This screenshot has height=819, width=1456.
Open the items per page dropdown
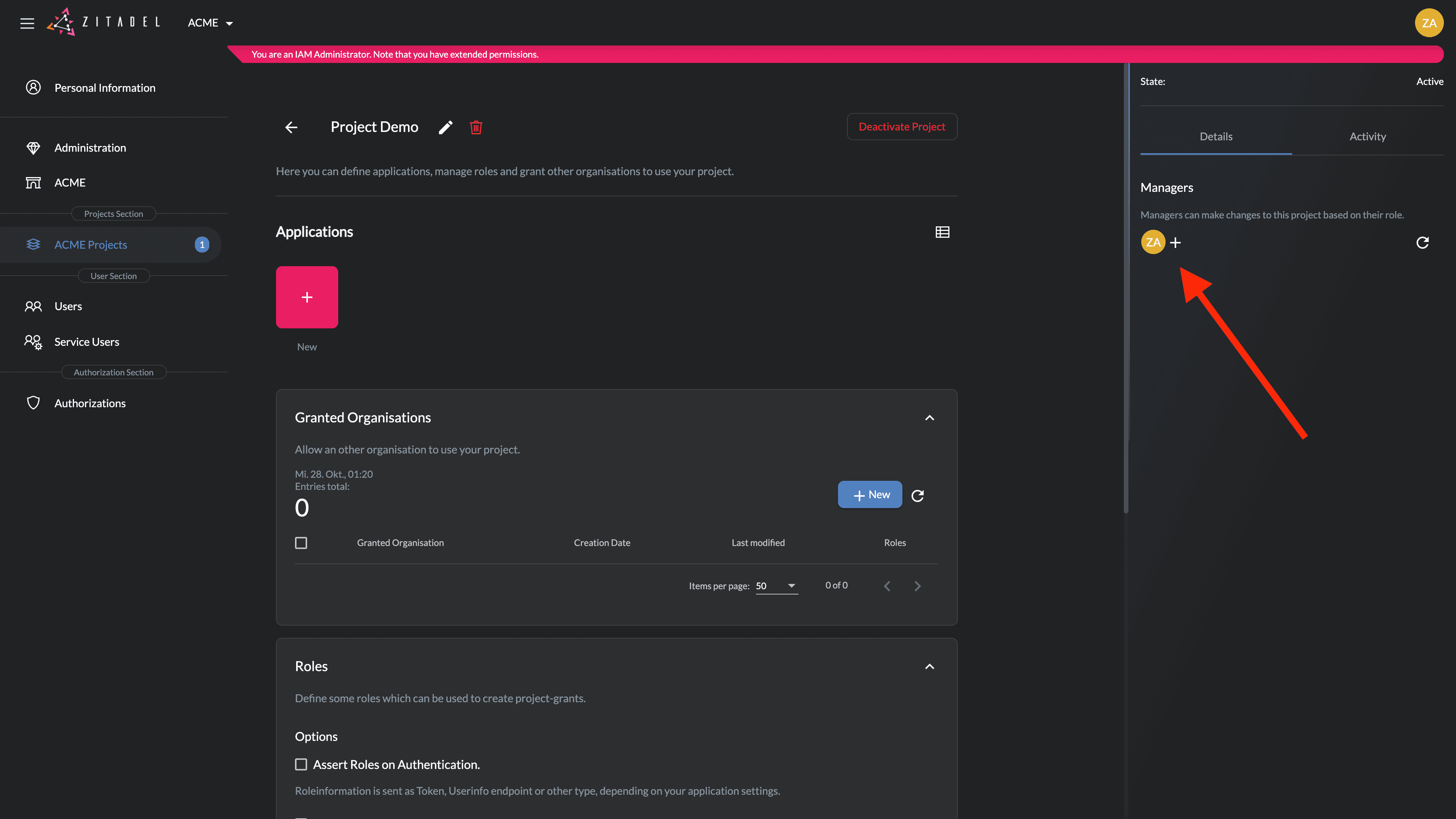point(777,585)
